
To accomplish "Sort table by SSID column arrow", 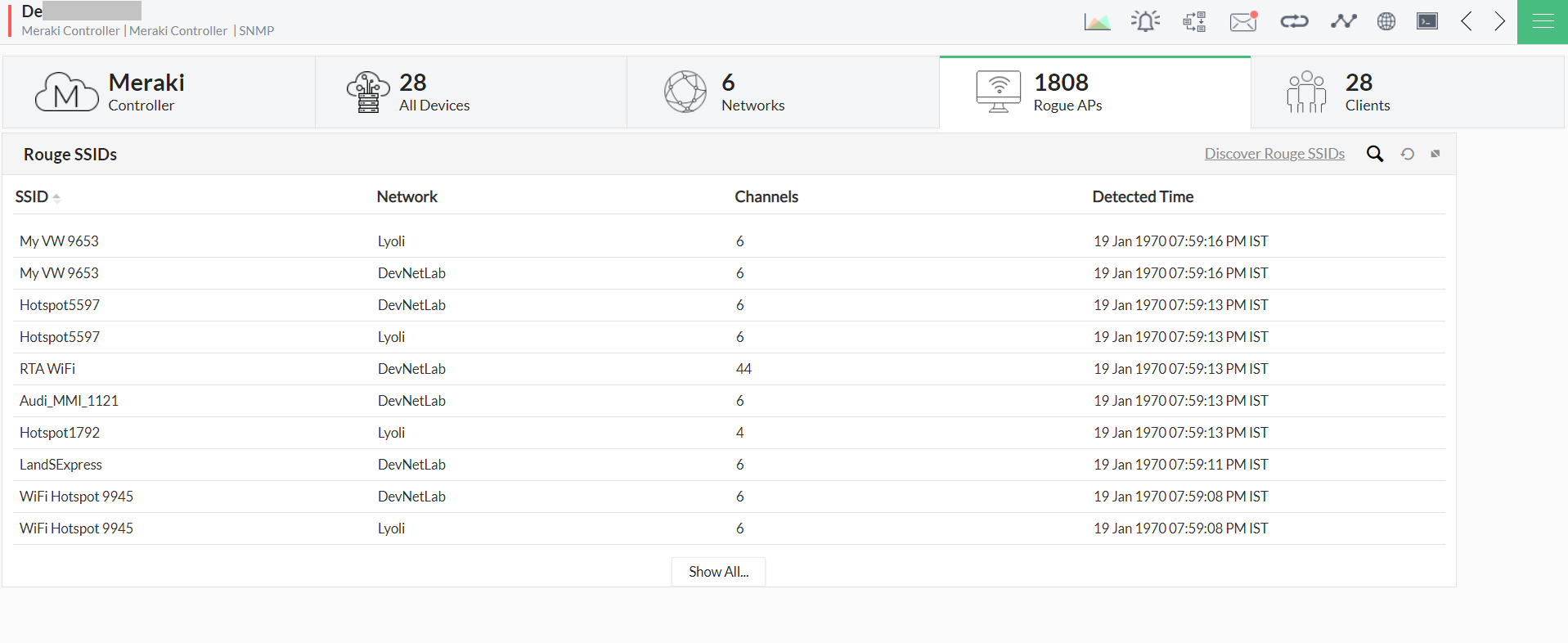I will tap(56, 197).
